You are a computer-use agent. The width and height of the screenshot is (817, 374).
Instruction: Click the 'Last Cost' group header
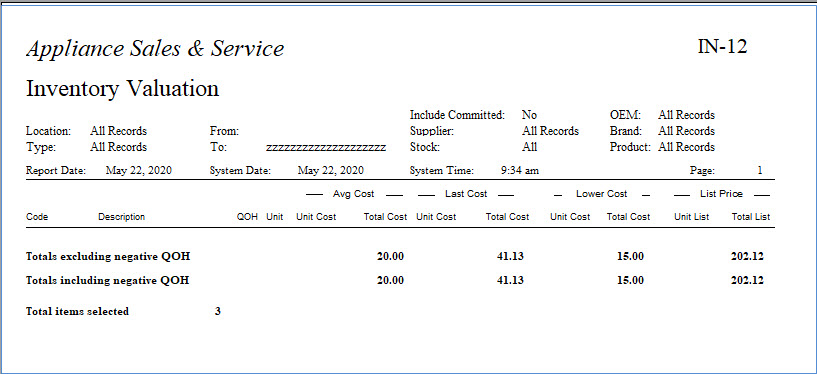click(x=466, y=194)
